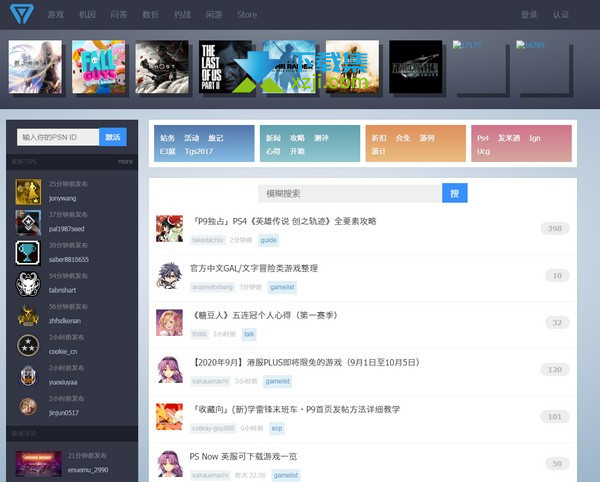Open the Fall Guys game cover

click(99, 67)
